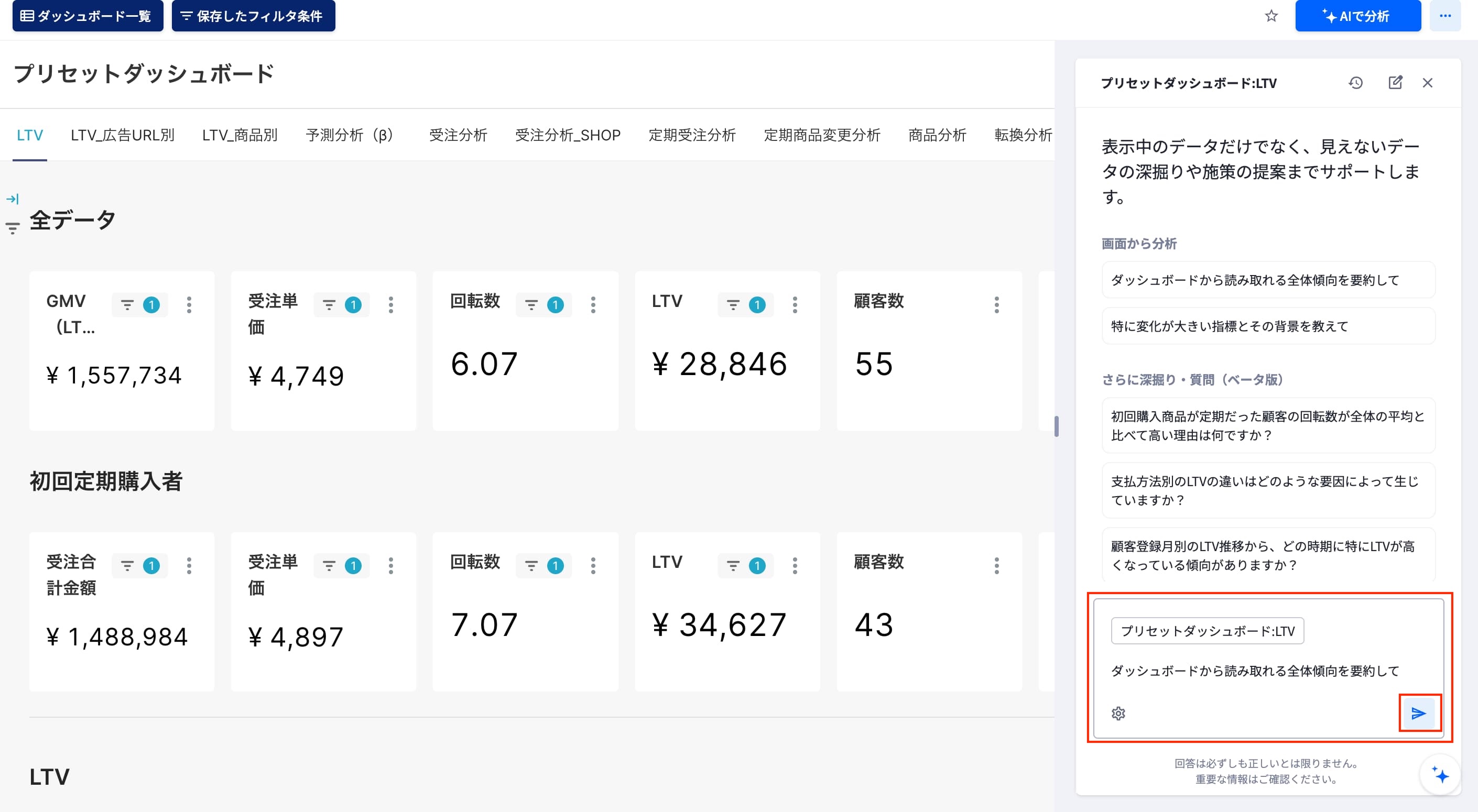Switch to 商品分析 tab

[x=937, y=135]
